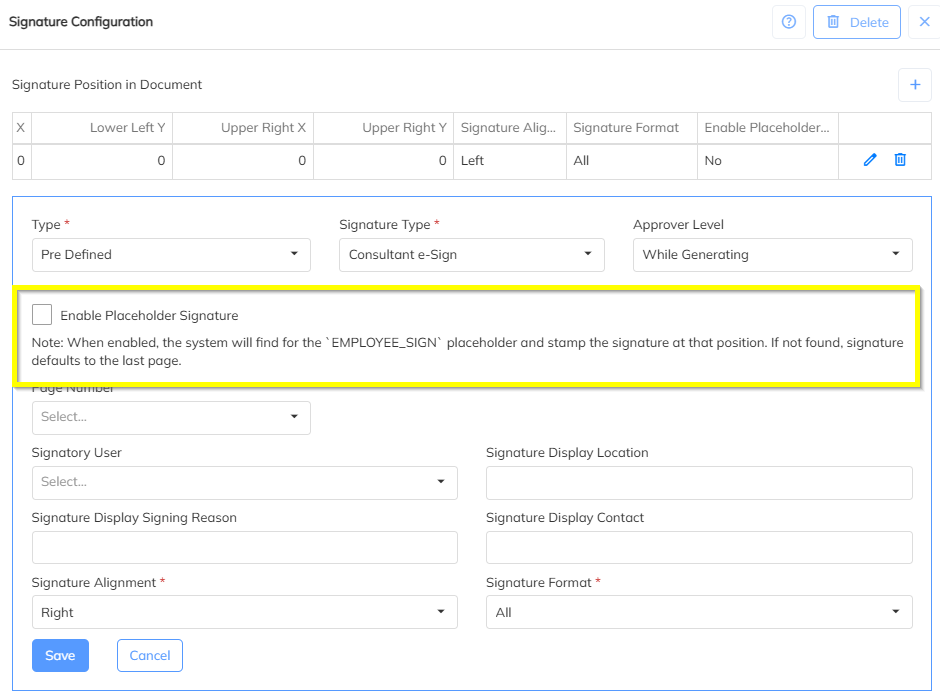The height and width of the screenshot is (694, 940).
Task: Click the Delete button with trash icon
Action: click(856, 22)
